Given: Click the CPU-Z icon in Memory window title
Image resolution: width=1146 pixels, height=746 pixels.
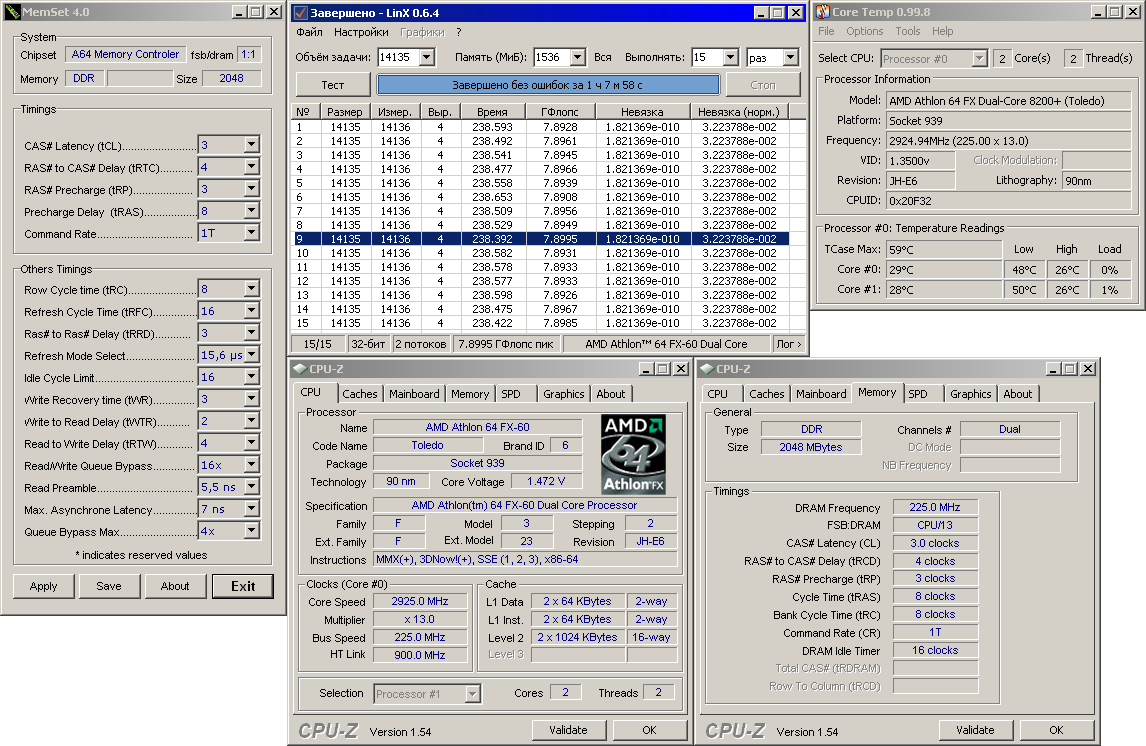Looking at the screenshot, I should point(705,369).
